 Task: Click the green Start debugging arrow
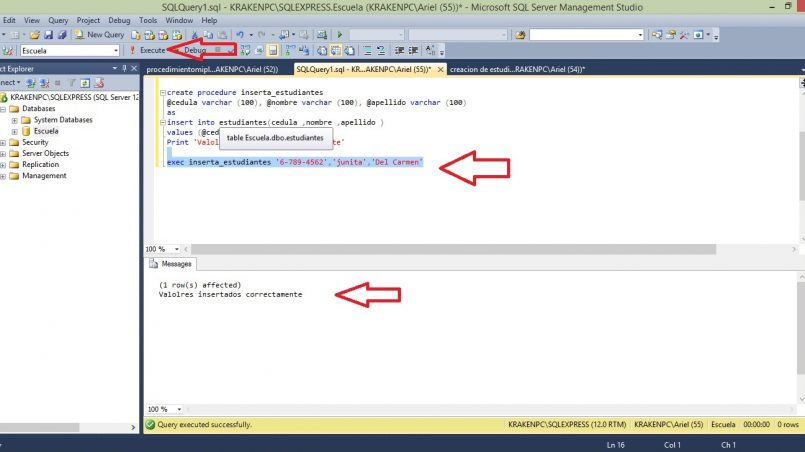point(339,35)
